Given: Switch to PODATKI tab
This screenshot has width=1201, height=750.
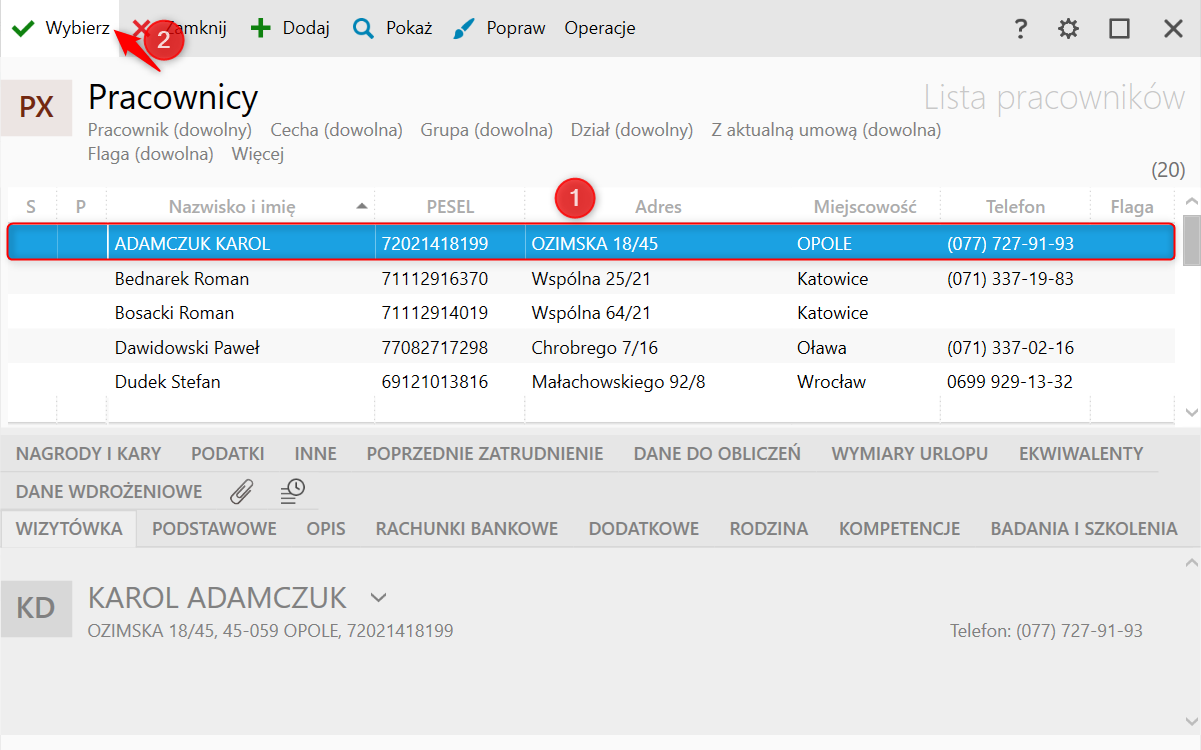Looking at the screenshot, I should click(x=228, y=454).
